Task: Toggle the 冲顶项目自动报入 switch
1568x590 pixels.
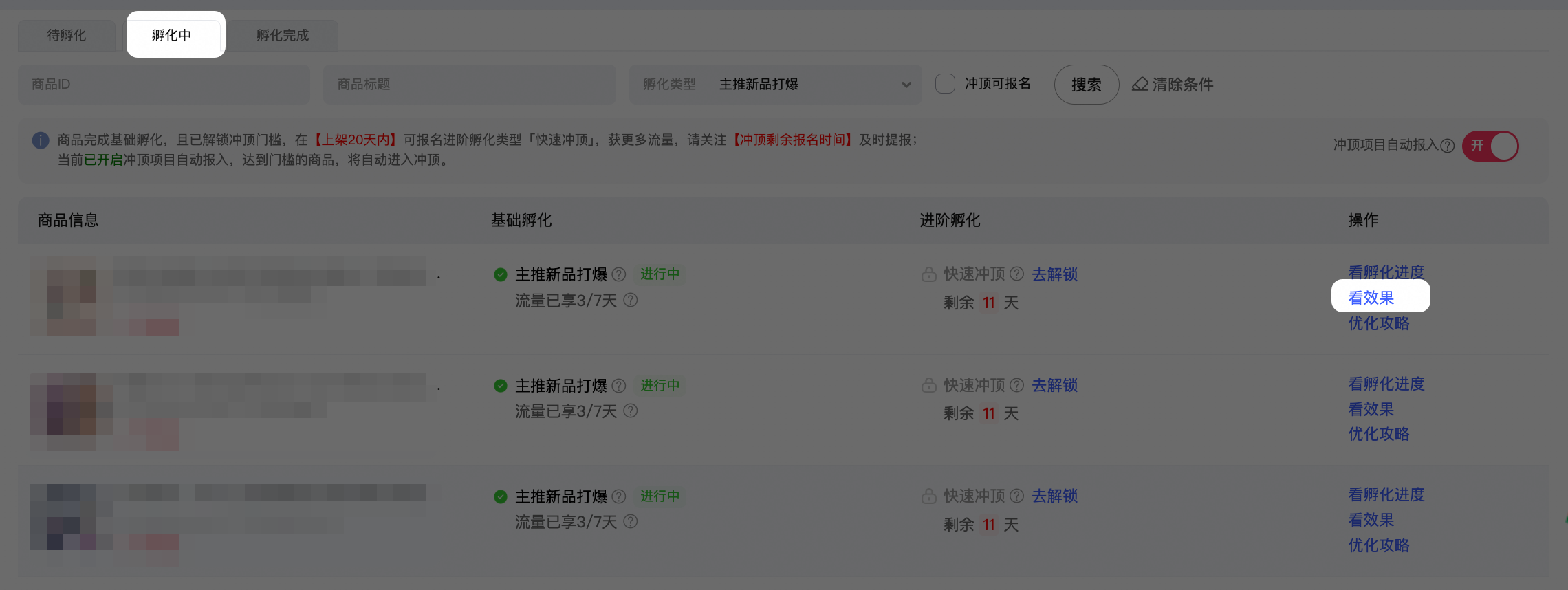Action: click(1490, 146)
